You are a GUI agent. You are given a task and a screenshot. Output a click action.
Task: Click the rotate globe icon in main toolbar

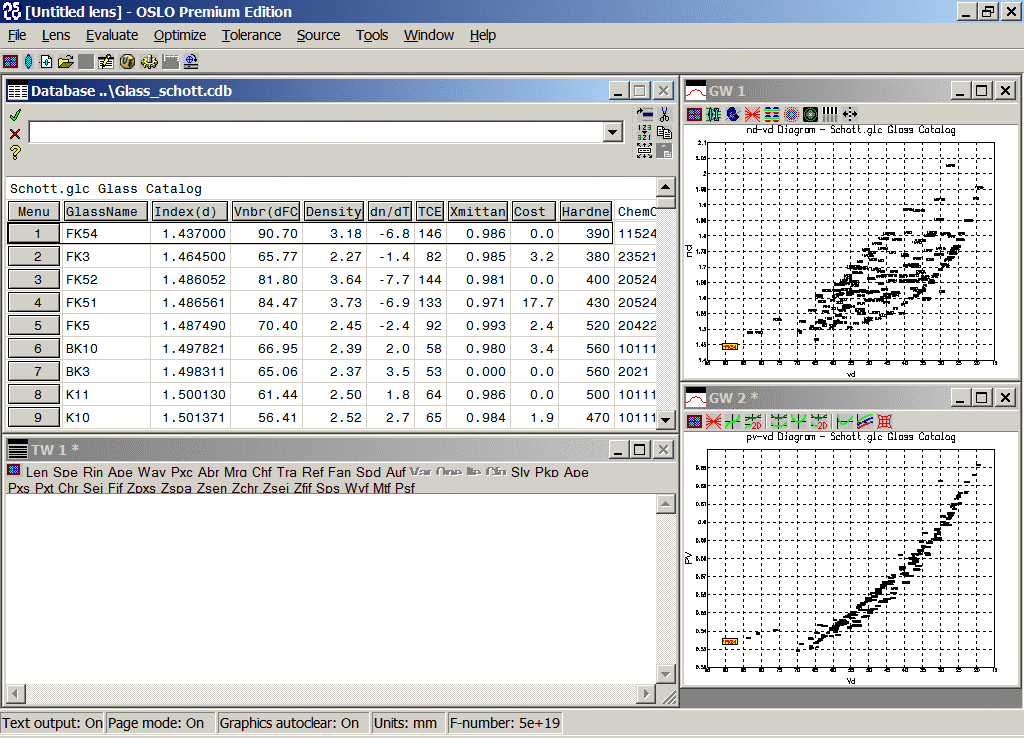pyautogui.click(x=191, y=61)
